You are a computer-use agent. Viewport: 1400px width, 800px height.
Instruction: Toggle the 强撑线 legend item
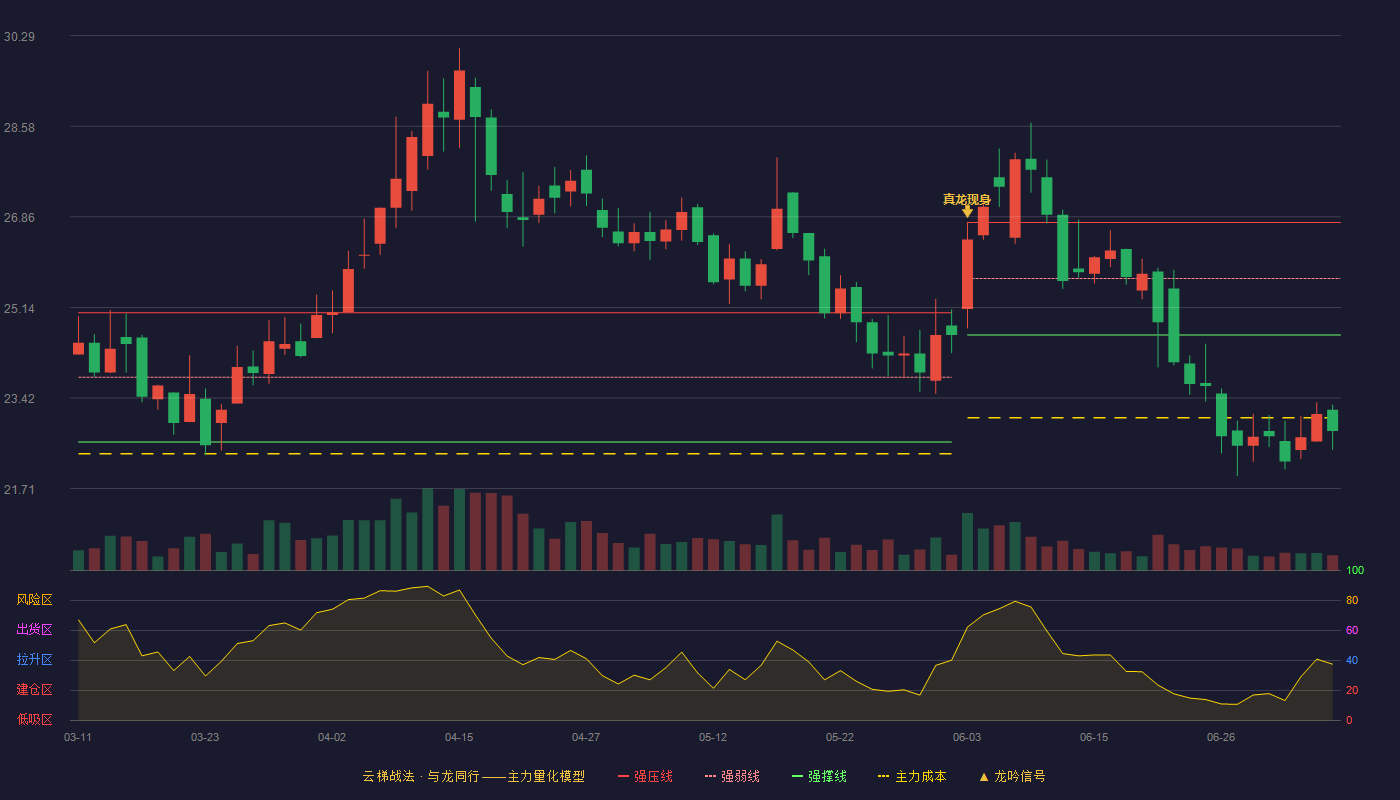pos(819,776)
